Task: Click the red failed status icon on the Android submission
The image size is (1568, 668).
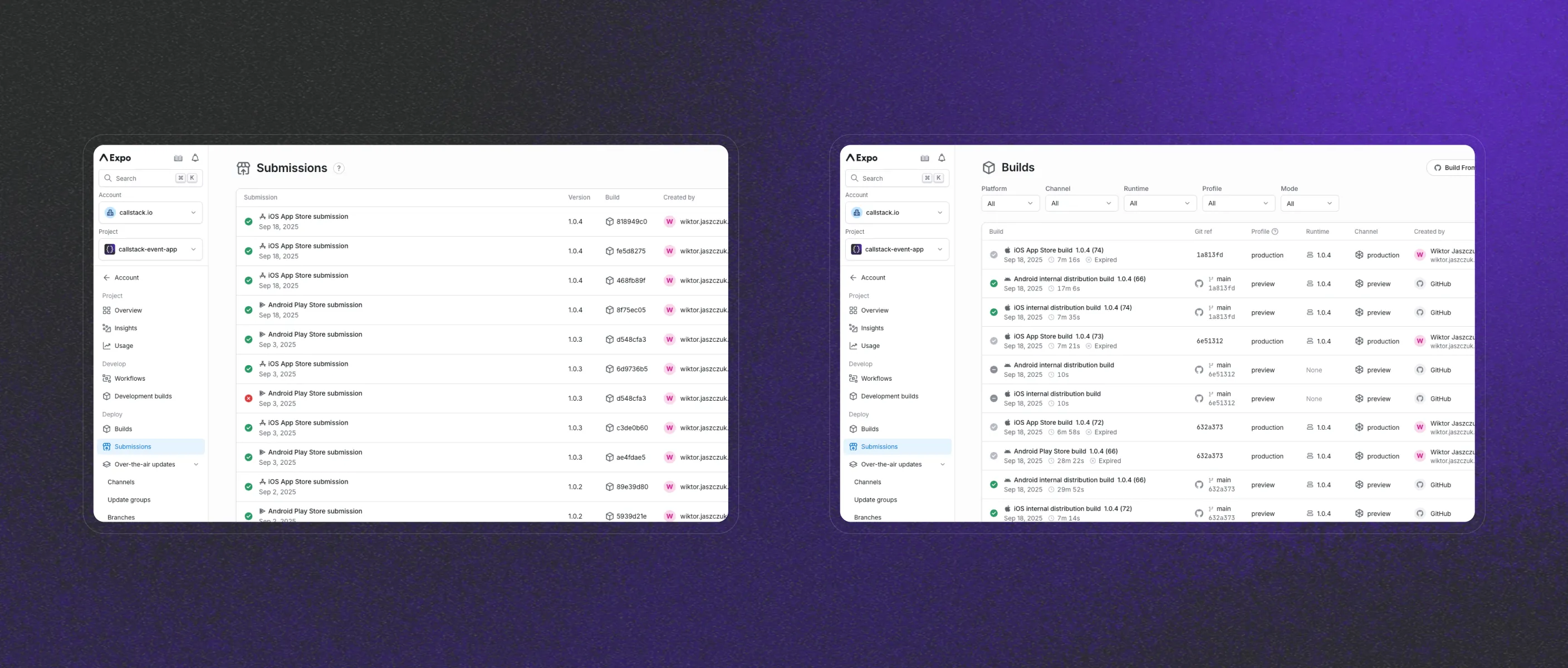Action: coord(248,399)
